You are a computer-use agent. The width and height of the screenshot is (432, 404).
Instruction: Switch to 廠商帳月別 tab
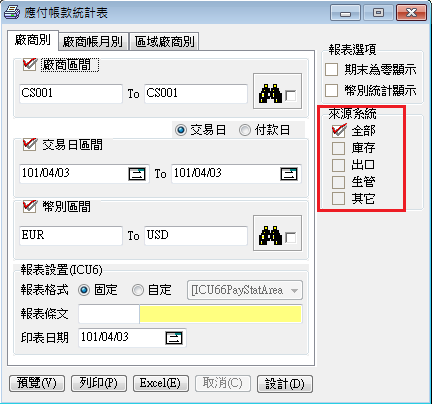click(93, 41)
